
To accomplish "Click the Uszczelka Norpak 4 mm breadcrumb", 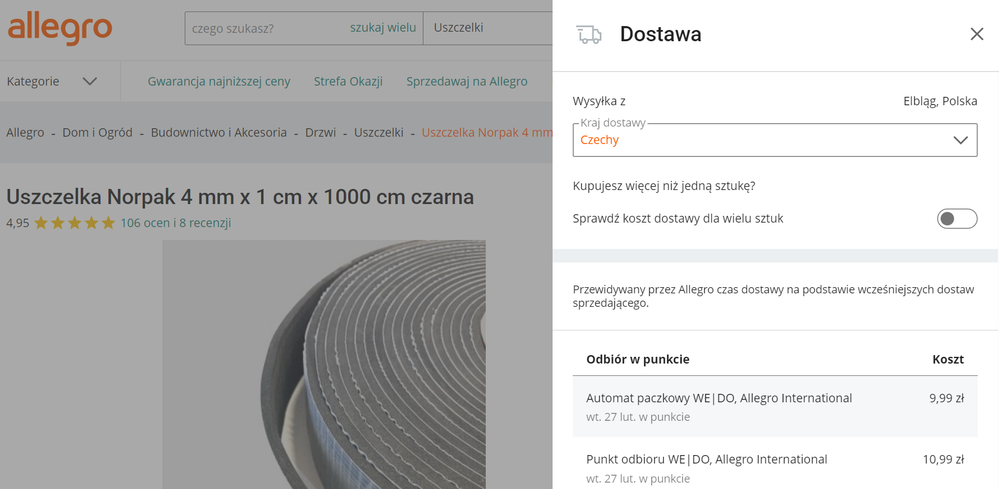I will (487, 132).
